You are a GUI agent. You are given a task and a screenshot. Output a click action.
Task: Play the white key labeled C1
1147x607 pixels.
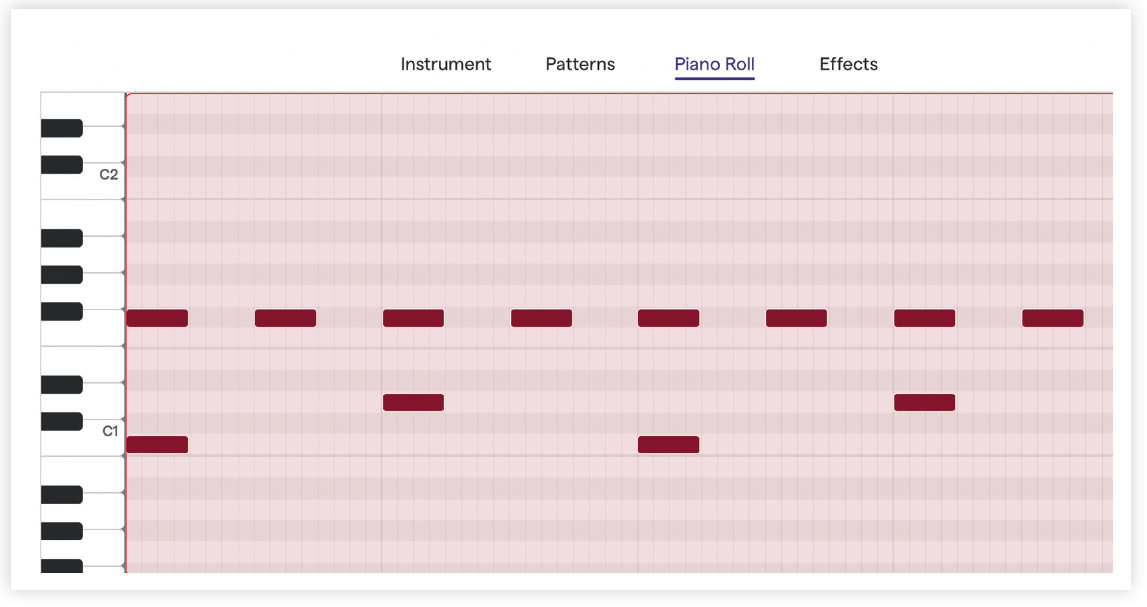coord(102,439)
